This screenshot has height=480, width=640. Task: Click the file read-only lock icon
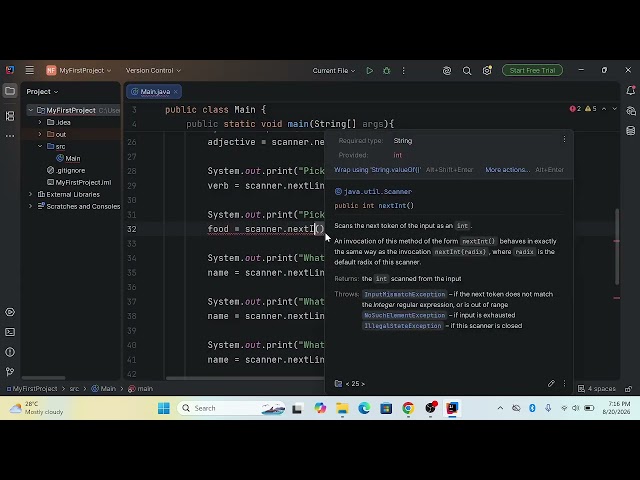tap(629, 389)
